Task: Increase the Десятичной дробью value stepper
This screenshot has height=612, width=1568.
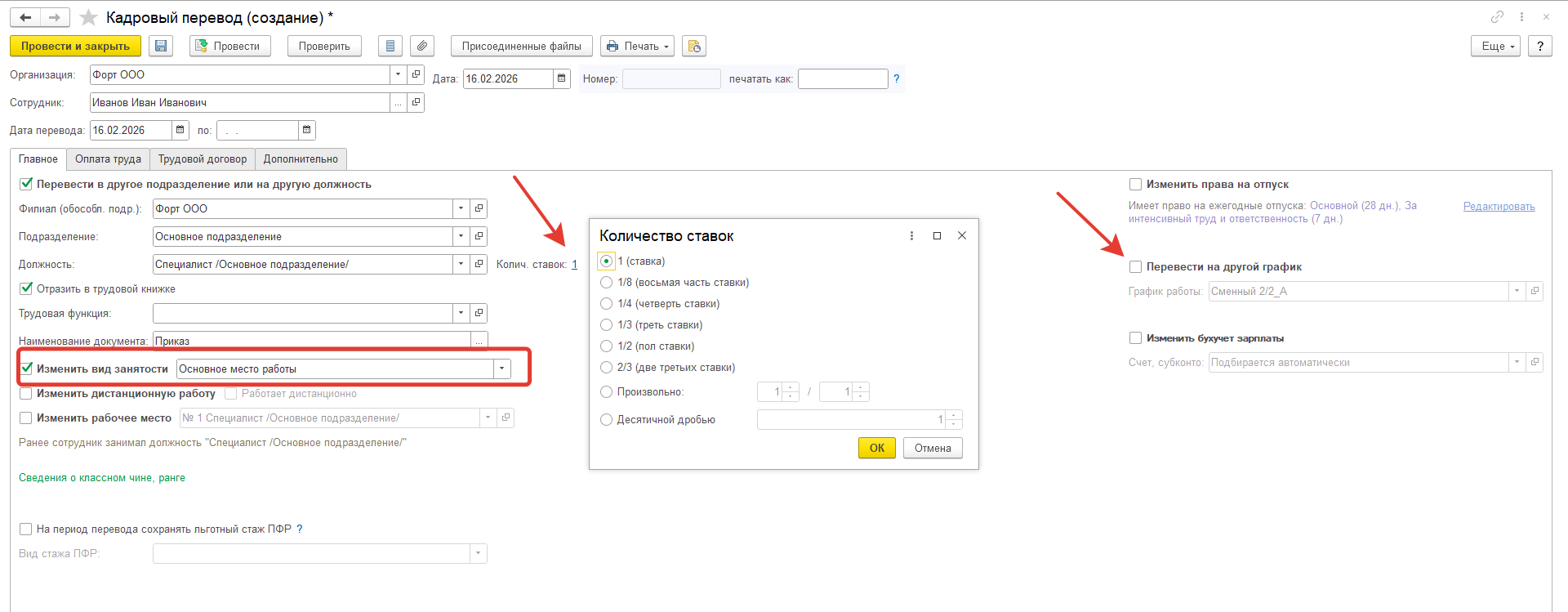Action: [954, 415]
